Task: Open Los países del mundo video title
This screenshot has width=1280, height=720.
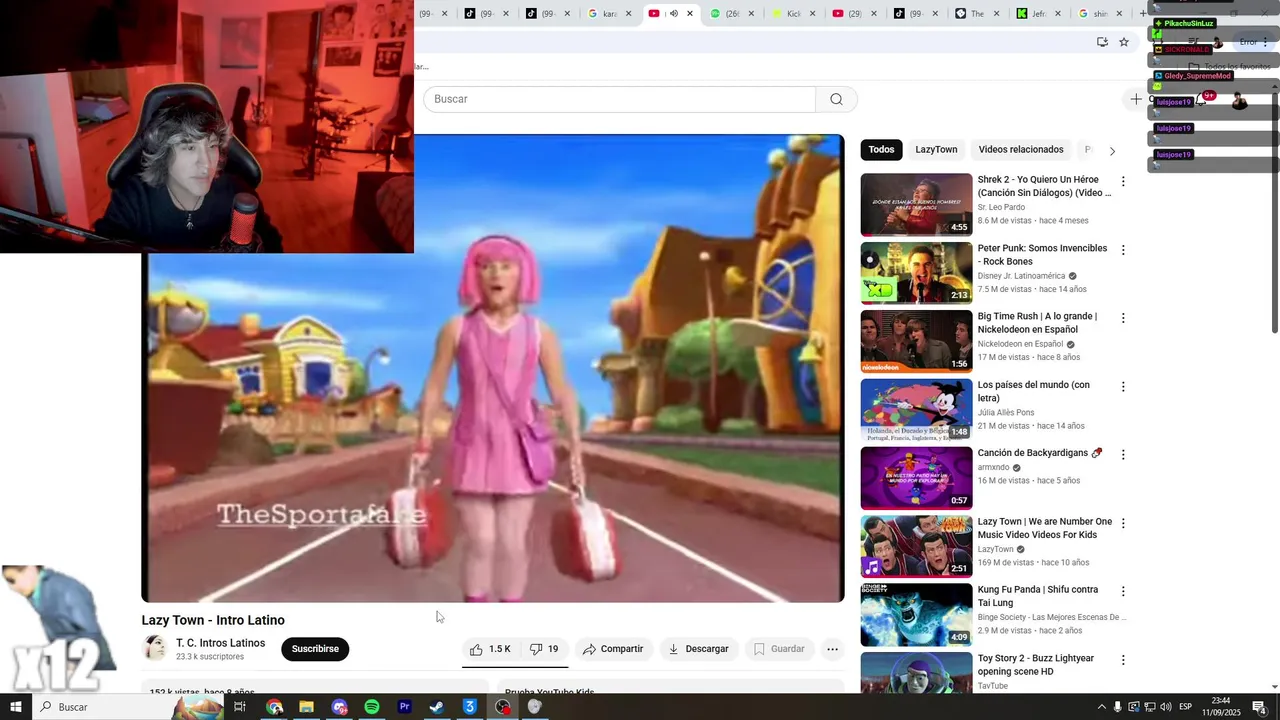Action: [x=1034, y=391]
